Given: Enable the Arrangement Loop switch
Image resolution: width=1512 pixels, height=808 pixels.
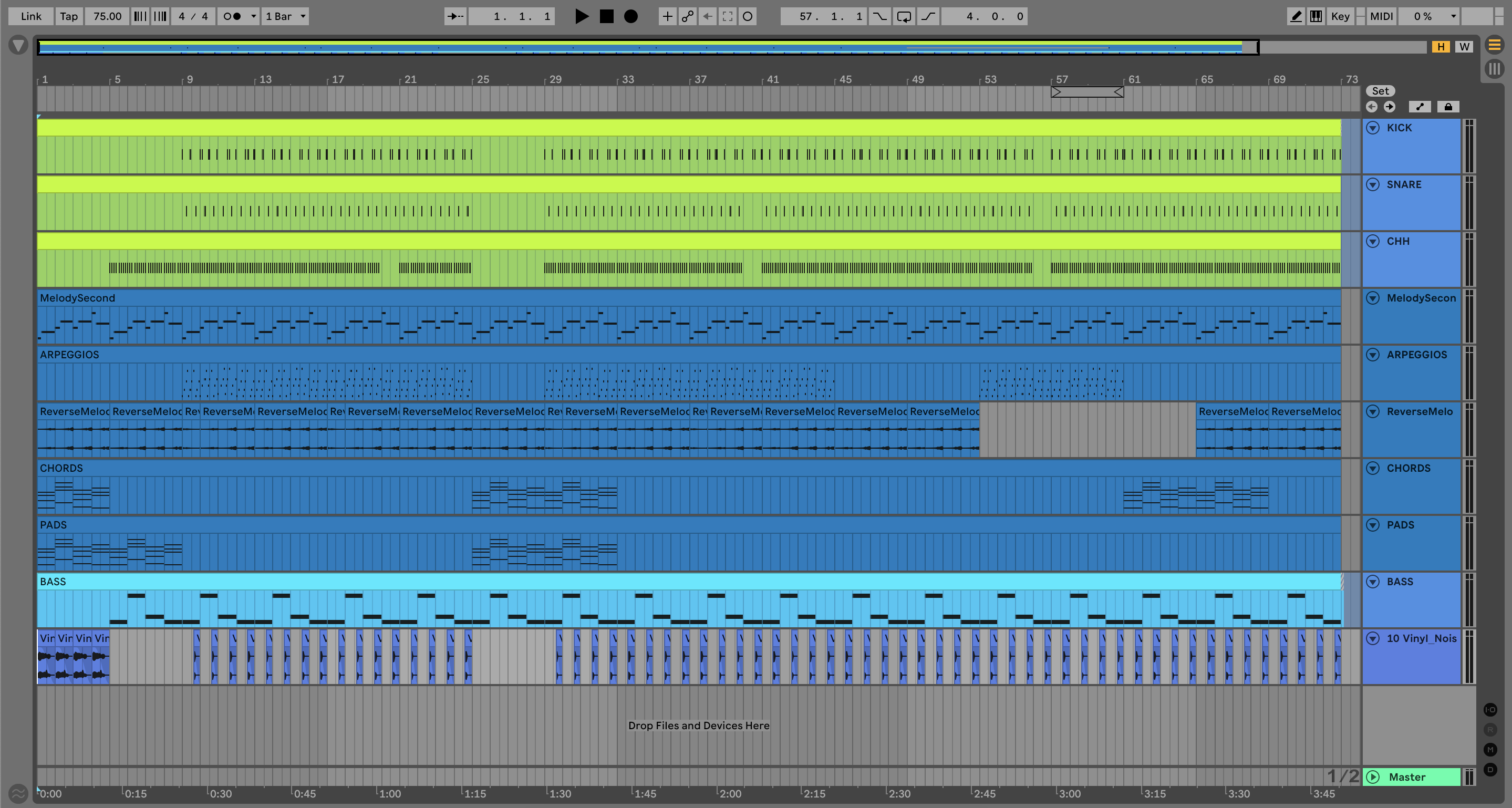Looking at the screenshot, I should click(904, 16).
